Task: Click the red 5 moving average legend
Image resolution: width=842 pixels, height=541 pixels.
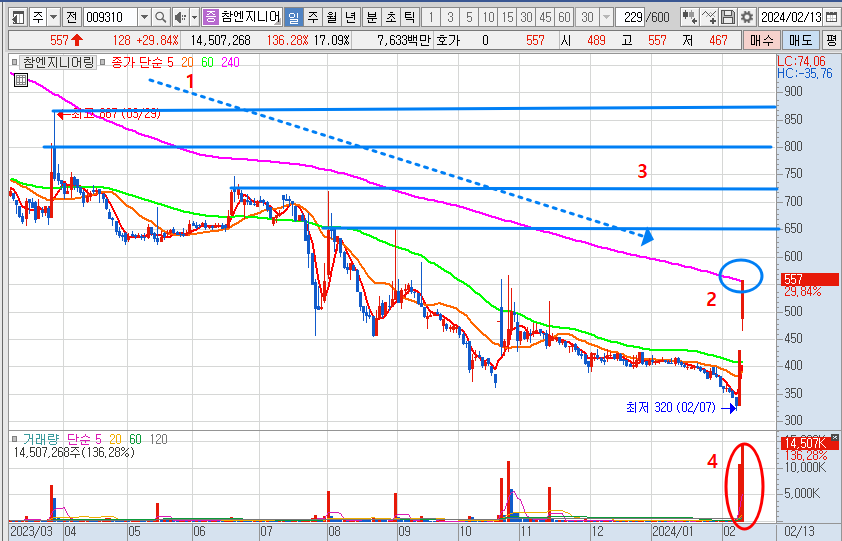Action: pos(170,62)
